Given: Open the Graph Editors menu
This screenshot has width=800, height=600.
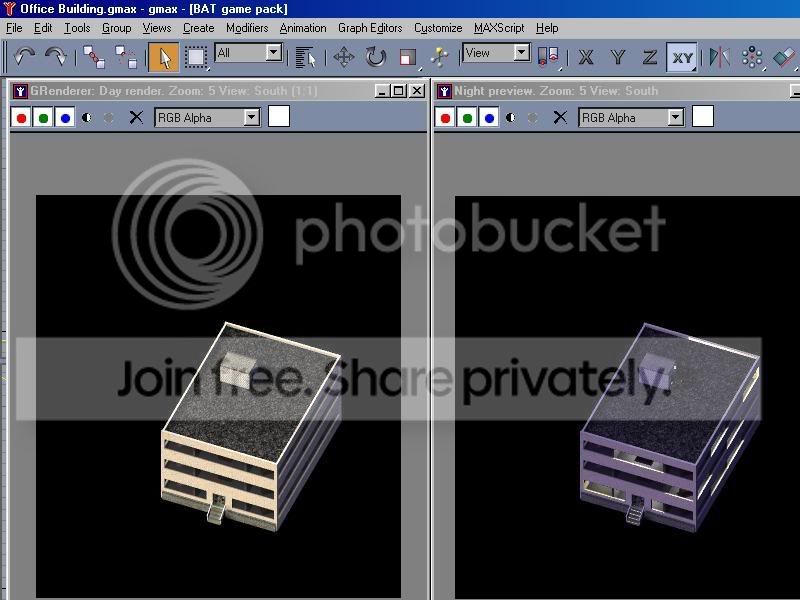Looking at the screenshot, I should click(370, 28).
